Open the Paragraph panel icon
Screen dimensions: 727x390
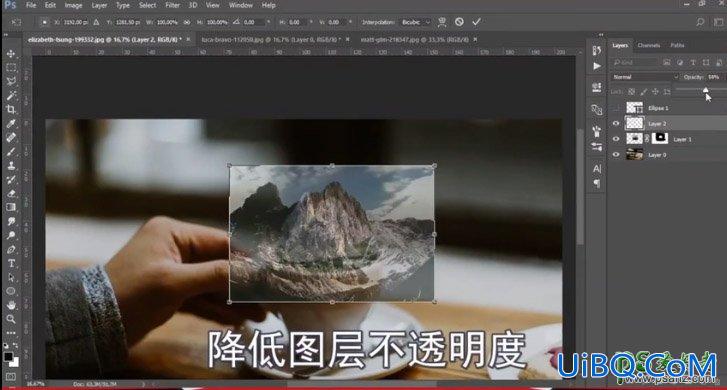(597, 184)
